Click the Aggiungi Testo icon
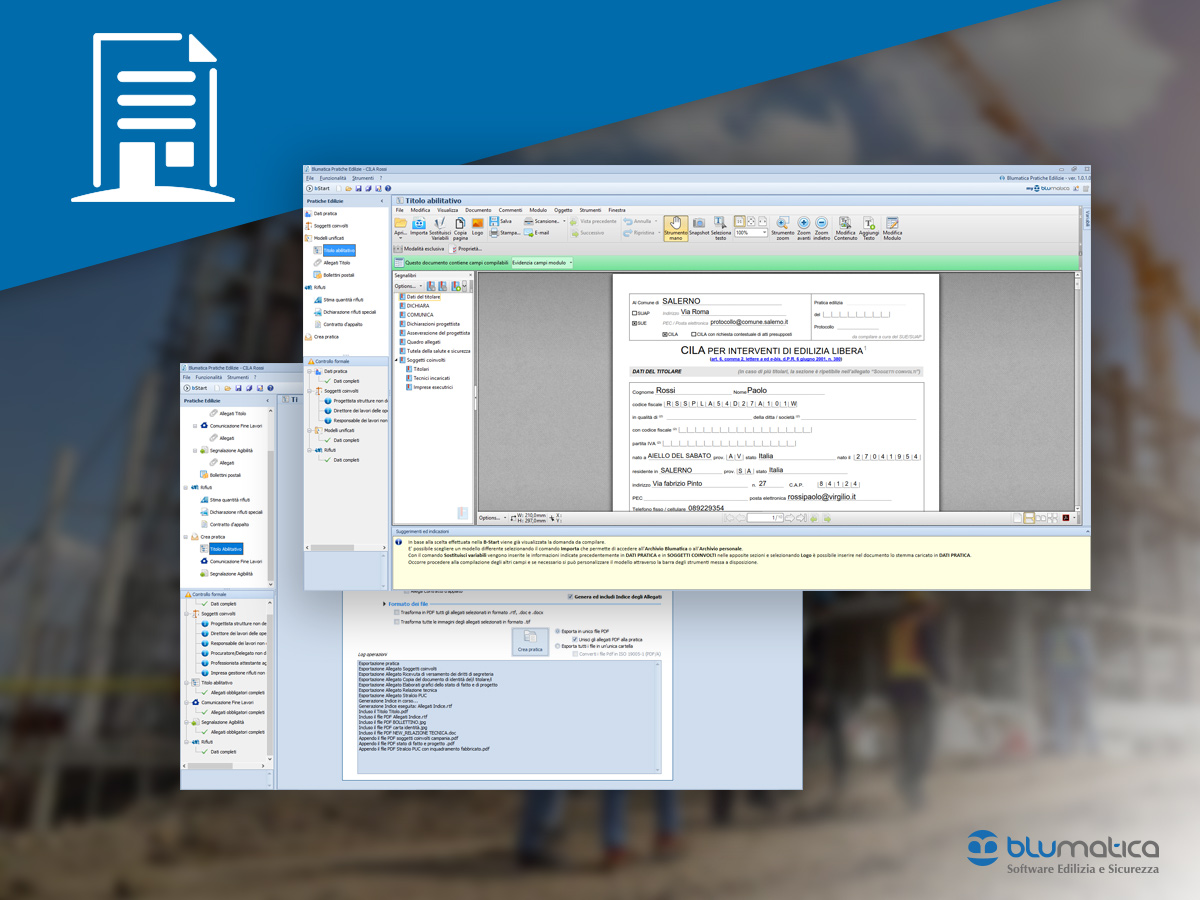1200x900 pixels. point(869,223)
